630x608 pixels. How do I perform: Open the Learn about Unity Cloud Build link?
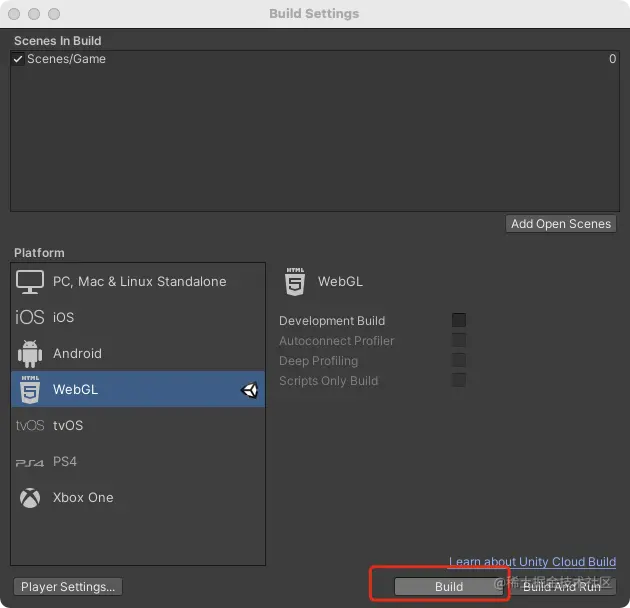(x=532, y=561)
